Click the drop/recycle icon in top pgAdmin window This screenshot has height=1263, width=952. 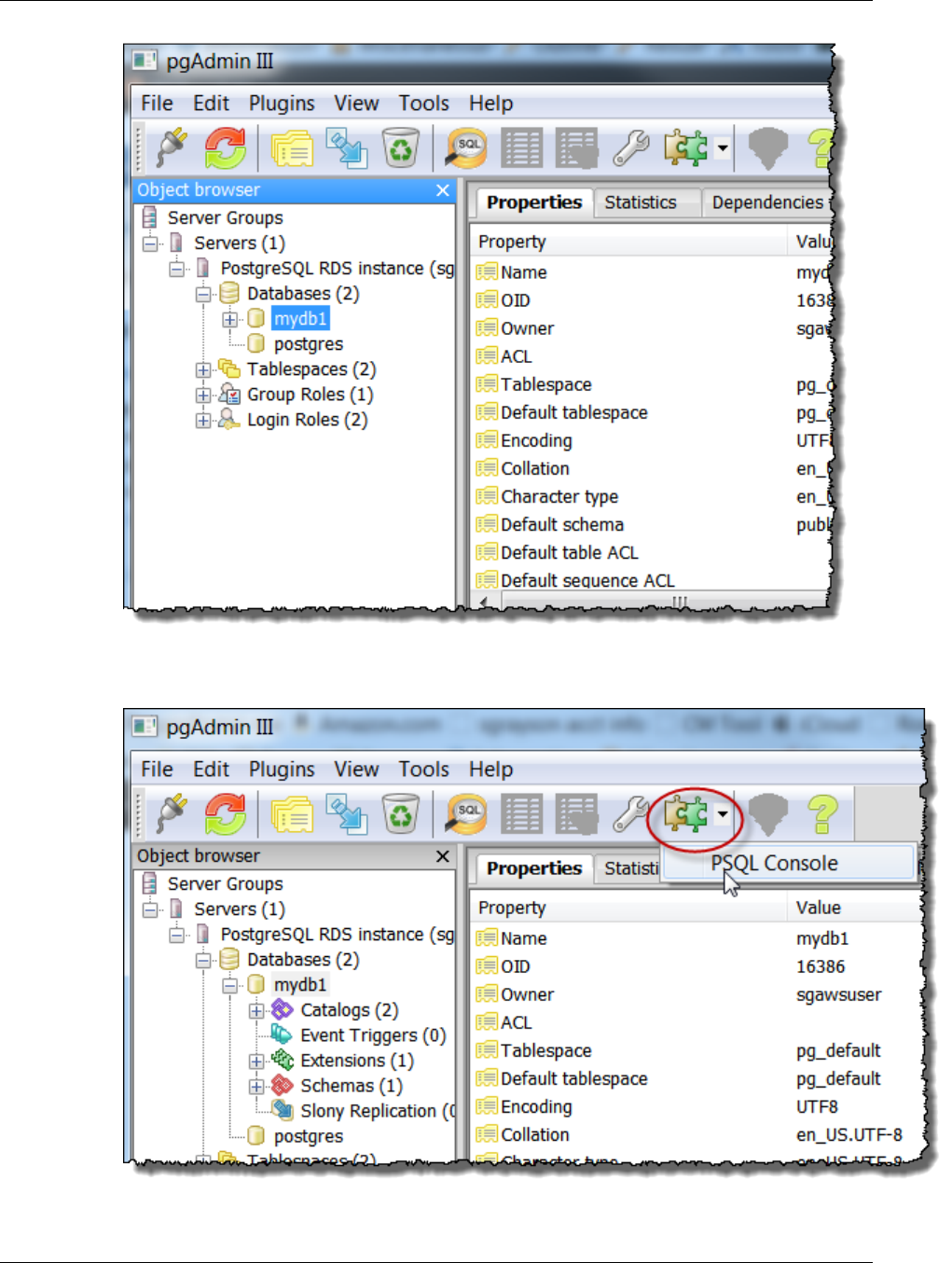pyautogui.click(x=401, y=148)
